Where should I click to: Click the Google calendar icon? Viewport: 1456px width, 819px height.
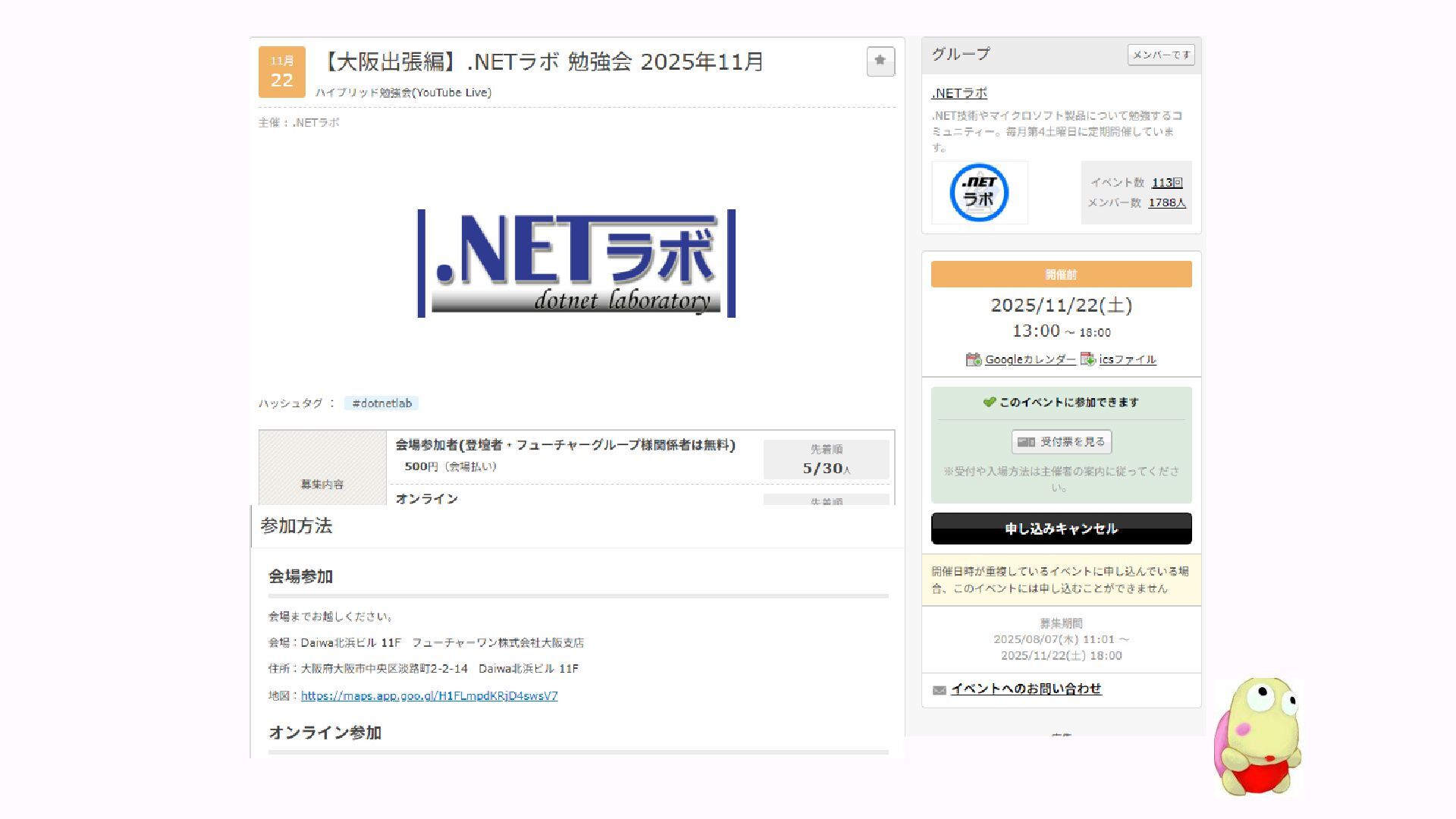(974, 359)
